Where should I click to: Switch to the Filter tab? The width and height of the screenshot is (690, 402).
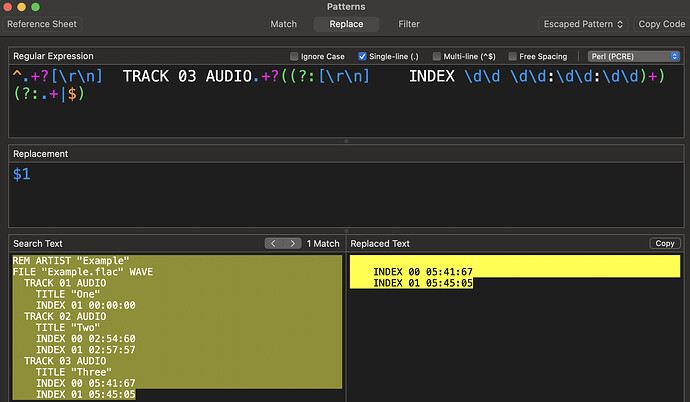click(x=409, y=24)
